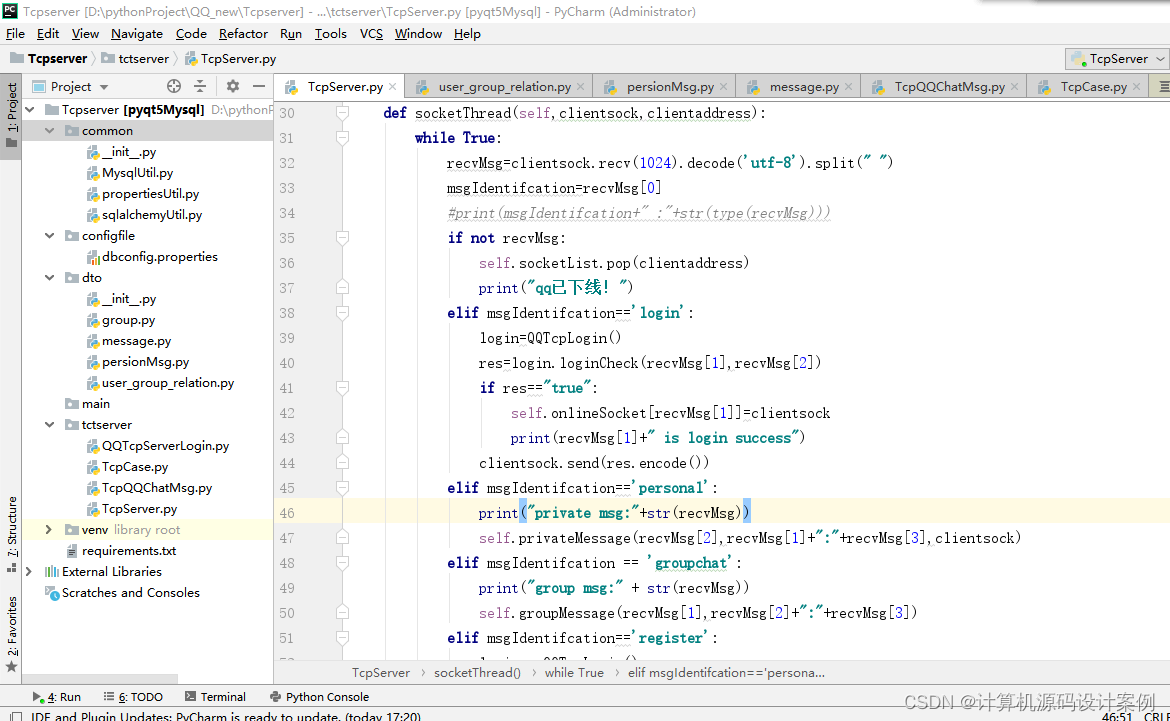Screen dimensions: 1170x721
Task: Collapse the tctserver folder
Action: [50, 424]
